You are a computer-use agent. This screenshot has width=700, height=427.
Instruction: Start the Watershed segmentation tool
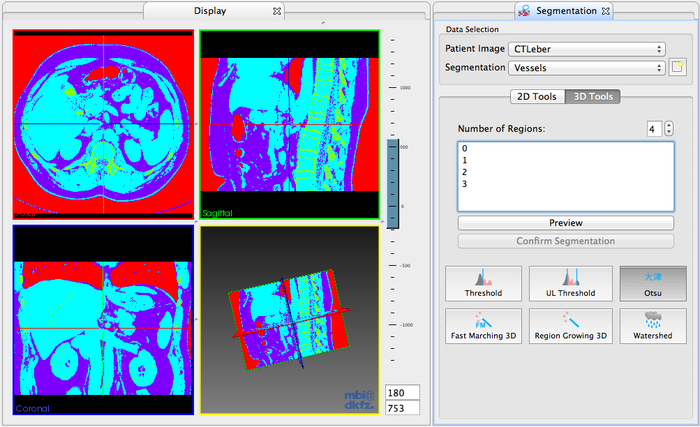pos(652,326)
